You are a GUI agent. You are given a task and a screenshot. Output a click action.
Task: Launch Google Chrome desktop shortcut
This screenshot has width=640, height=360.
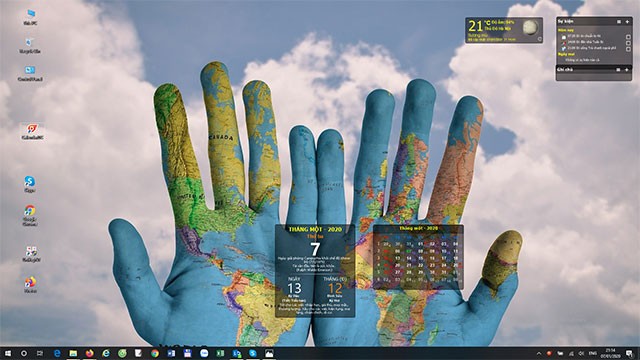pyautogui.click(x=30, y=215)
